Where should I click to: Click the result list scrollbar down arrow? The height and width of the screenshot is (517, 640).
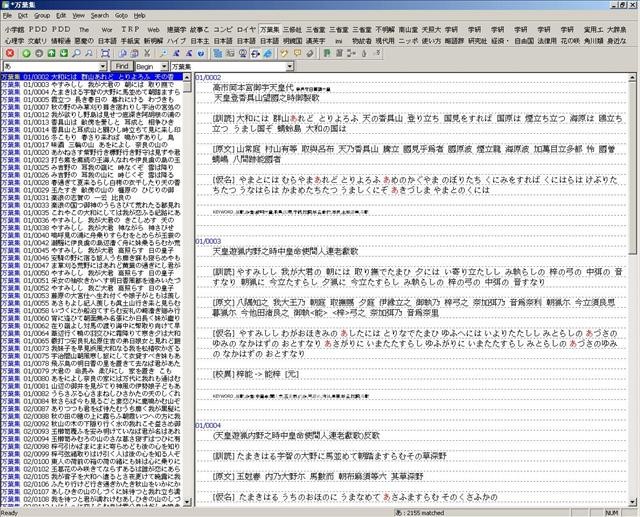pyautogui.click(x=187, y=502)
